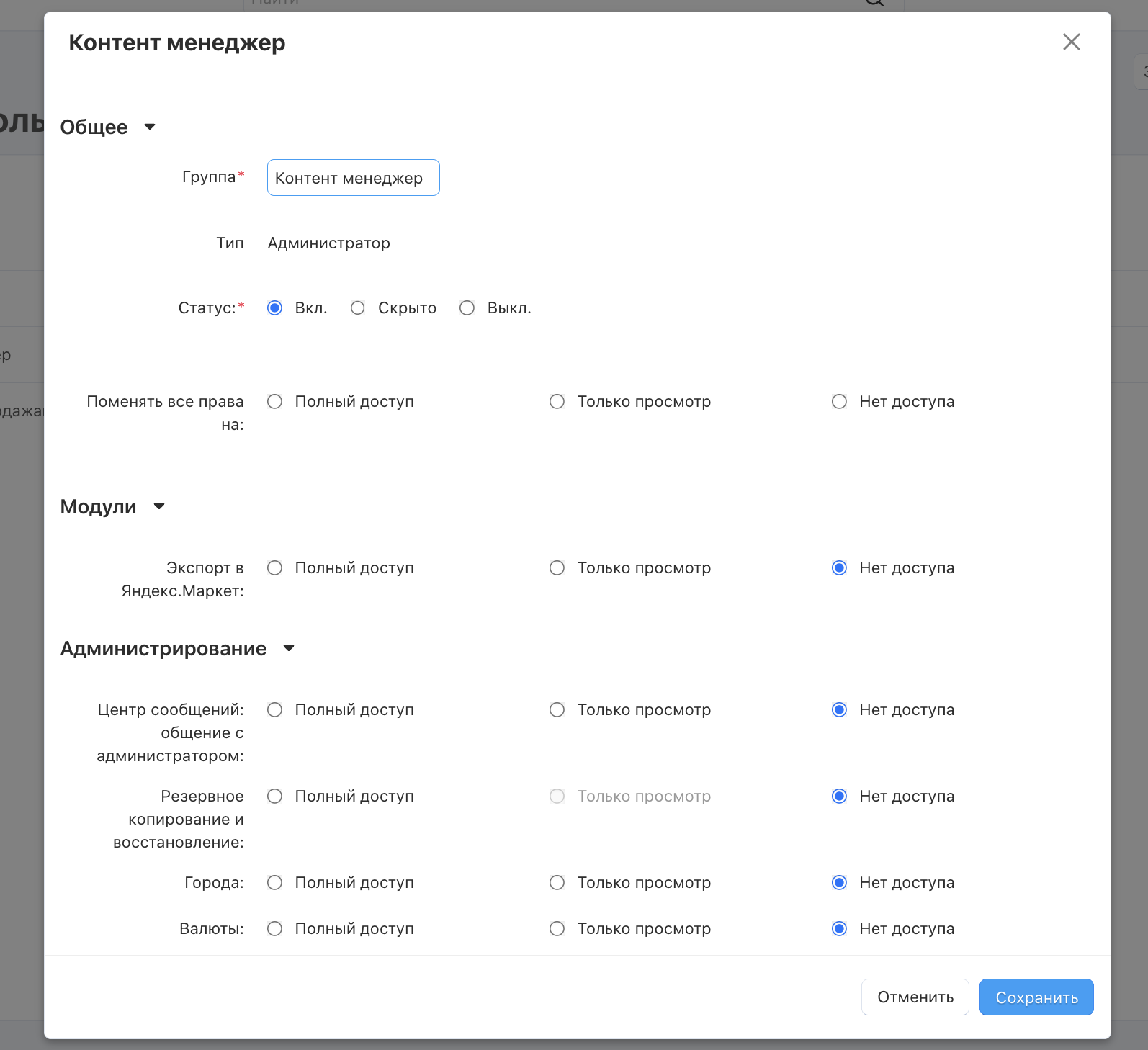Grant full access to Яндекс.Маркет export
The width and height of the screenshot is (1148, 1050).
[x=275, y=568]
